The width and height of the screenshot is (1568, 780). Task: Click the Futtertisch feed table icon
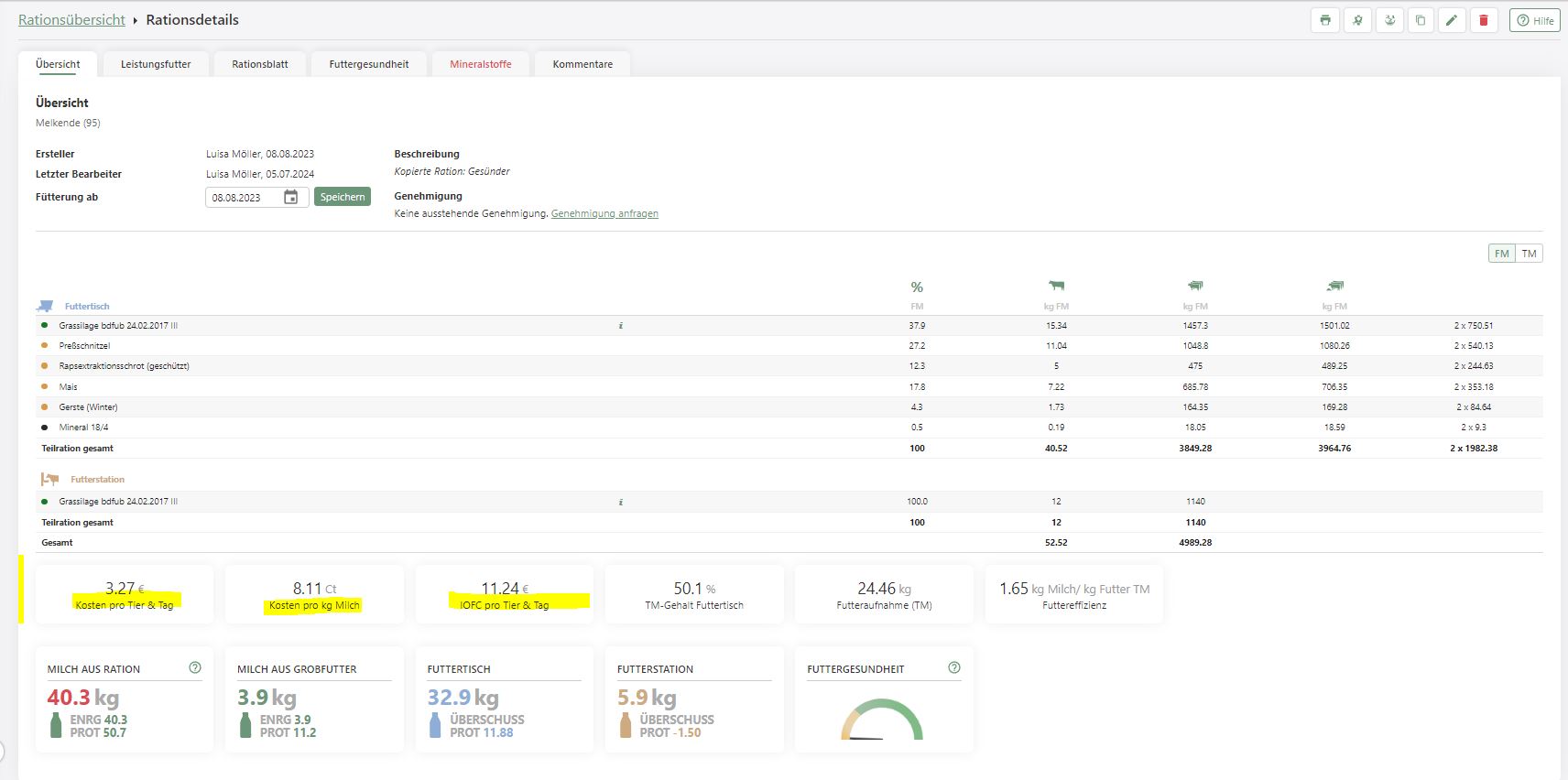tap(45, 306)
